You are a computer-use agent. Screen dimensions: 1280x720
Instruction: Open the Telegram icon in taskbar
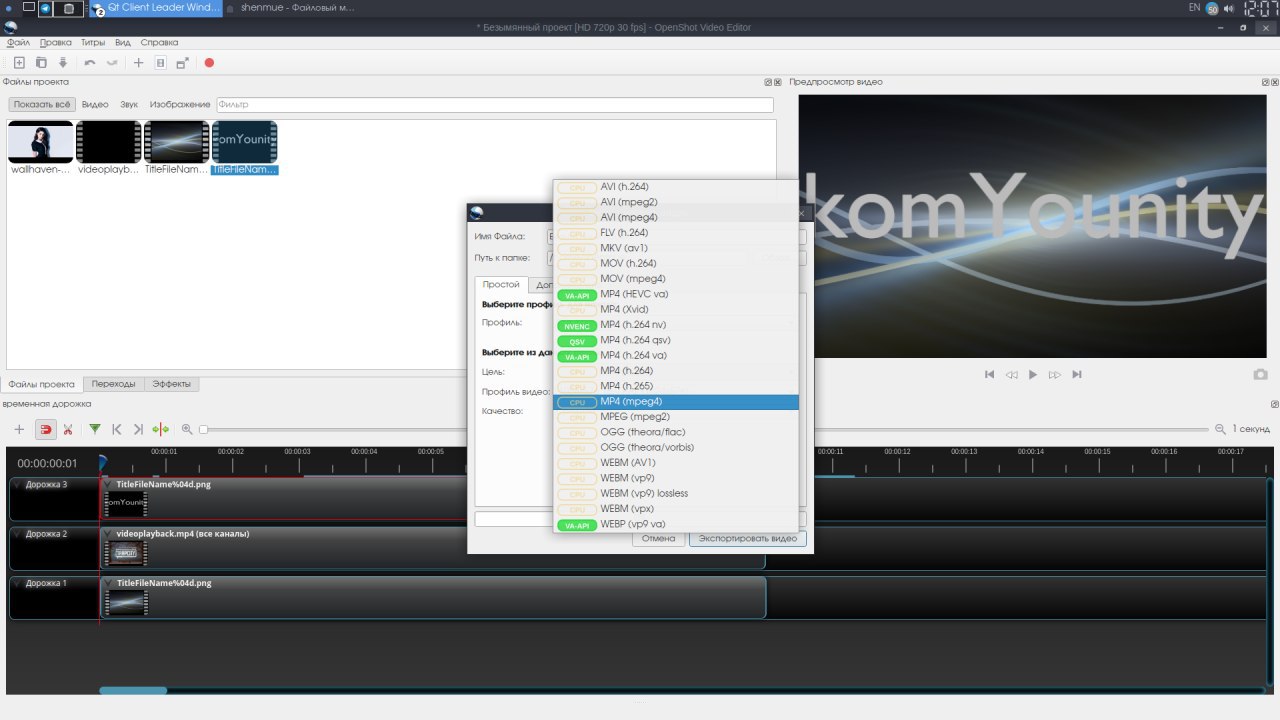pyautogui.click(x=47, y=8)
